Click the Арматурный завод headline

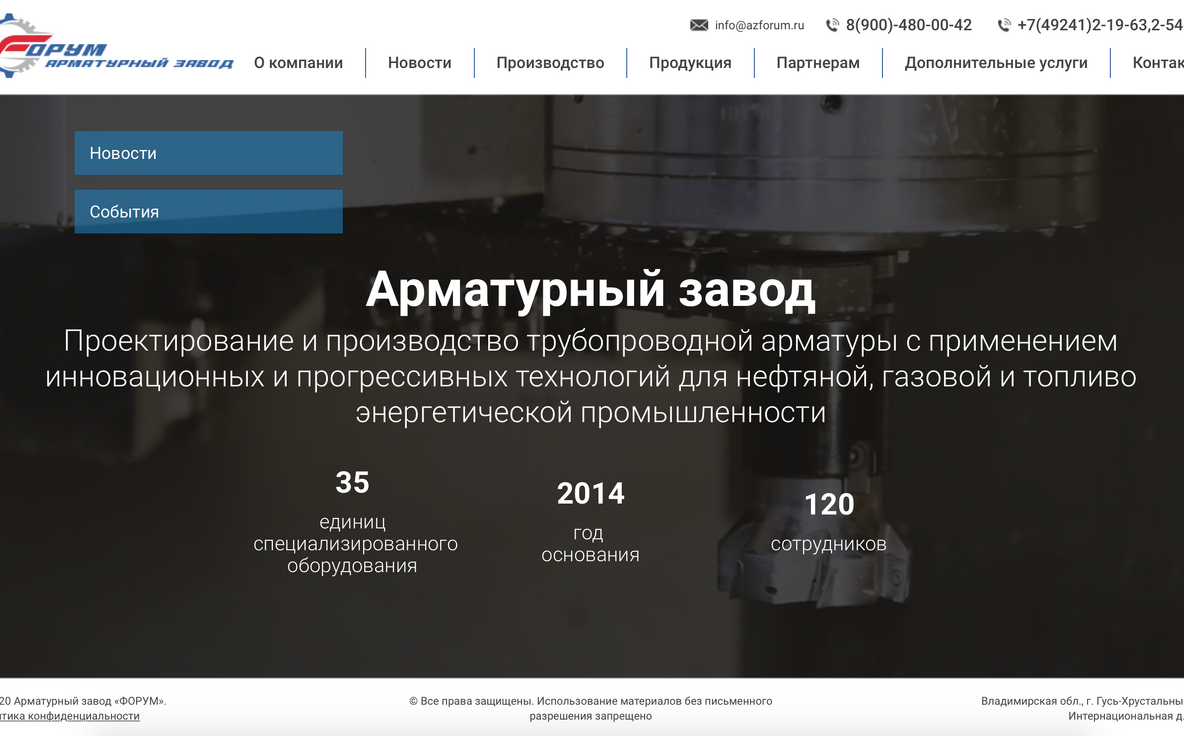(590, 289)
